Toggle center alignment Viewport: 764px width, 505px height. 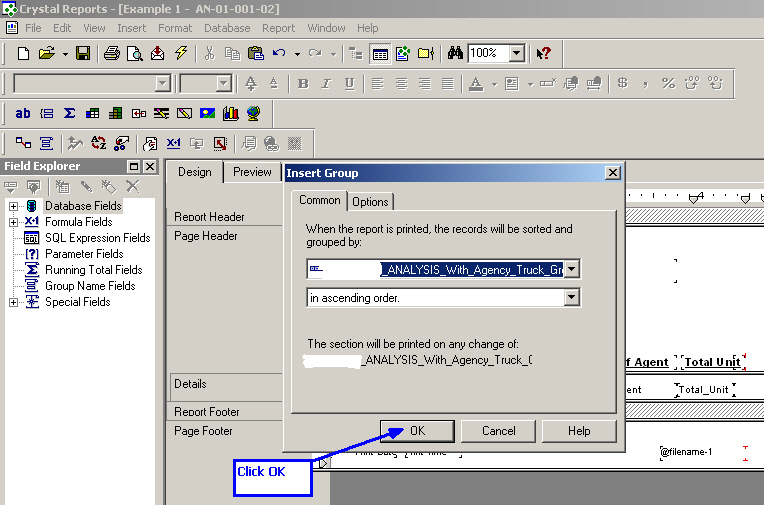[x=401, y=84]
